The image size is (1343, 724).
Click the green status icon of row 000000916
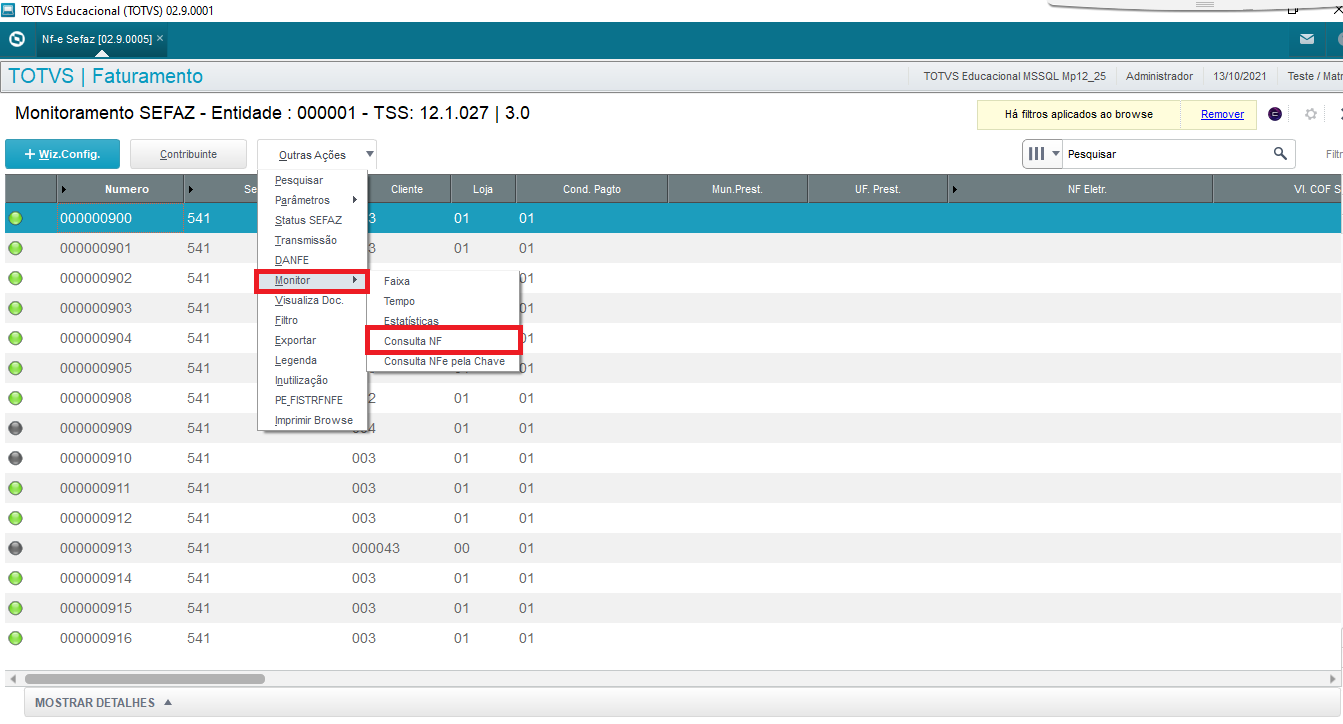click(15, 638)
